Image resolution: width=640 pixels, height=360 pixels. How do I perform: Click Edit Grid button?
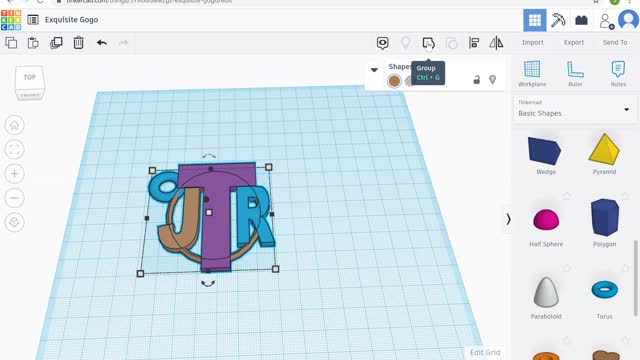[x=485, y=352]
